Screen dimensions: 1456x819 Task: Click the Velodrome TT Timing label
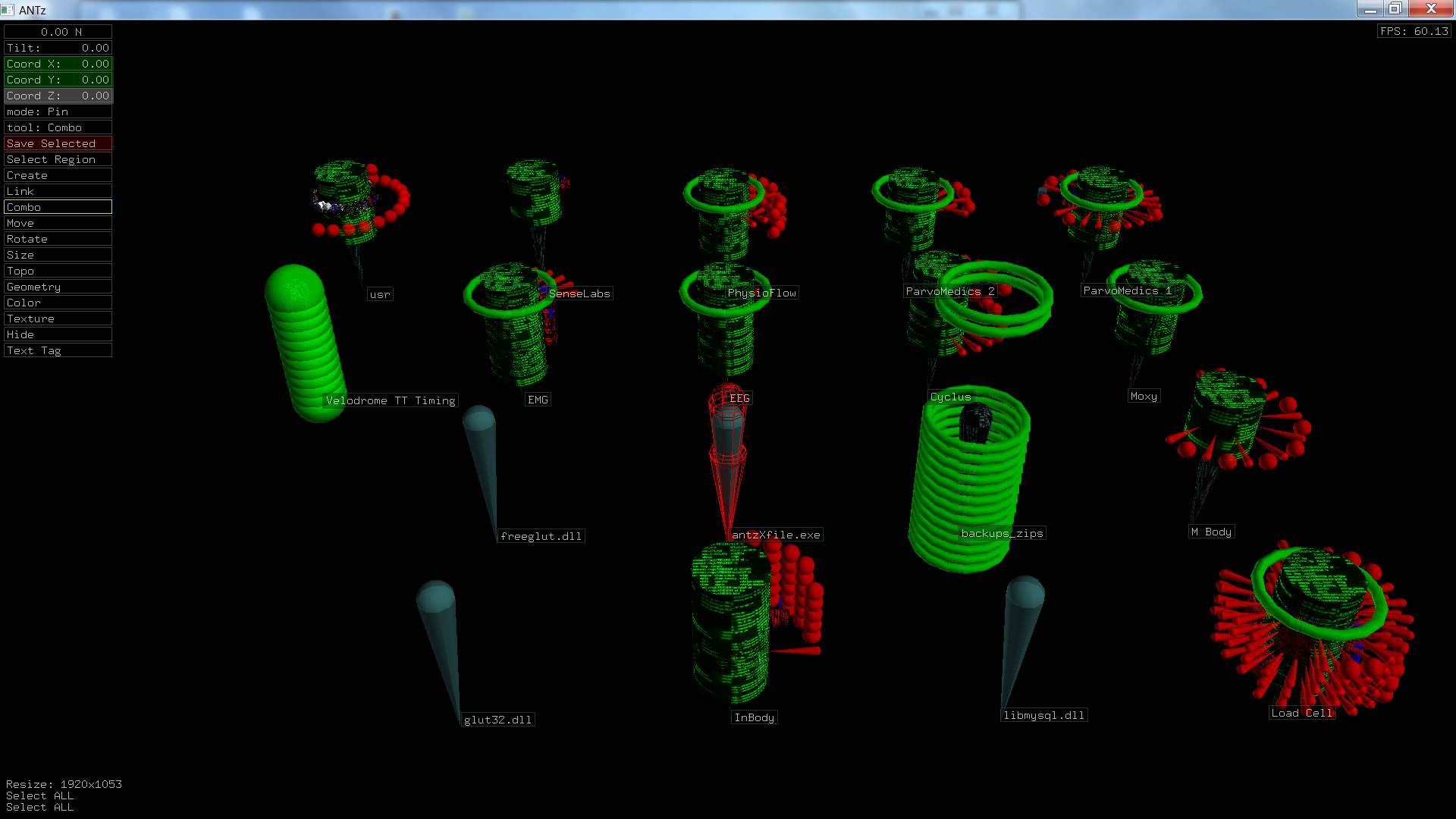point(391,400)
